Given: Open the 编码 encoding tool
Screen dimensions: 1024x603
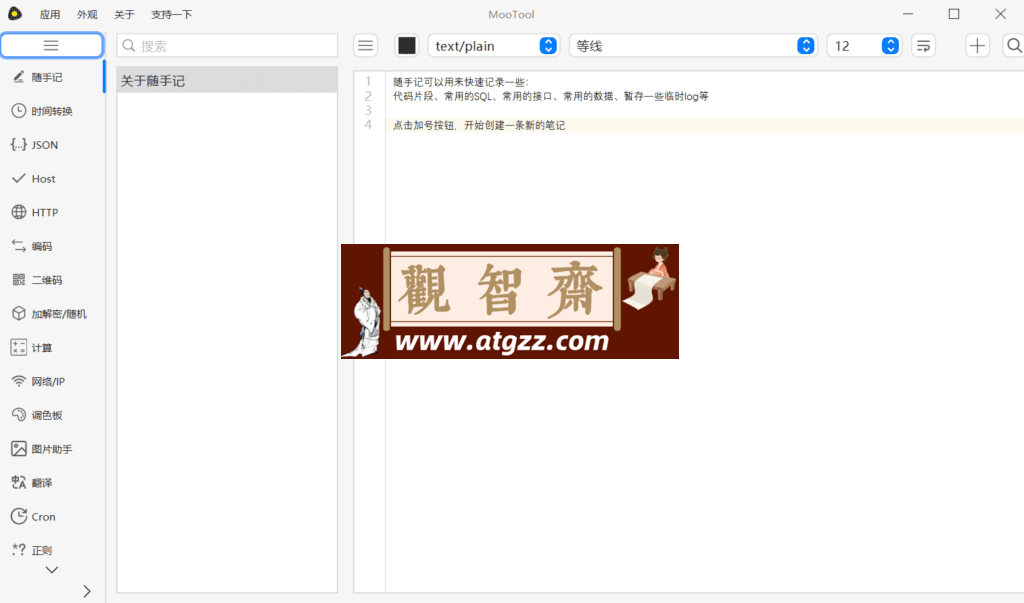Looking at the screenshot, I should click(x=51, y=246).
